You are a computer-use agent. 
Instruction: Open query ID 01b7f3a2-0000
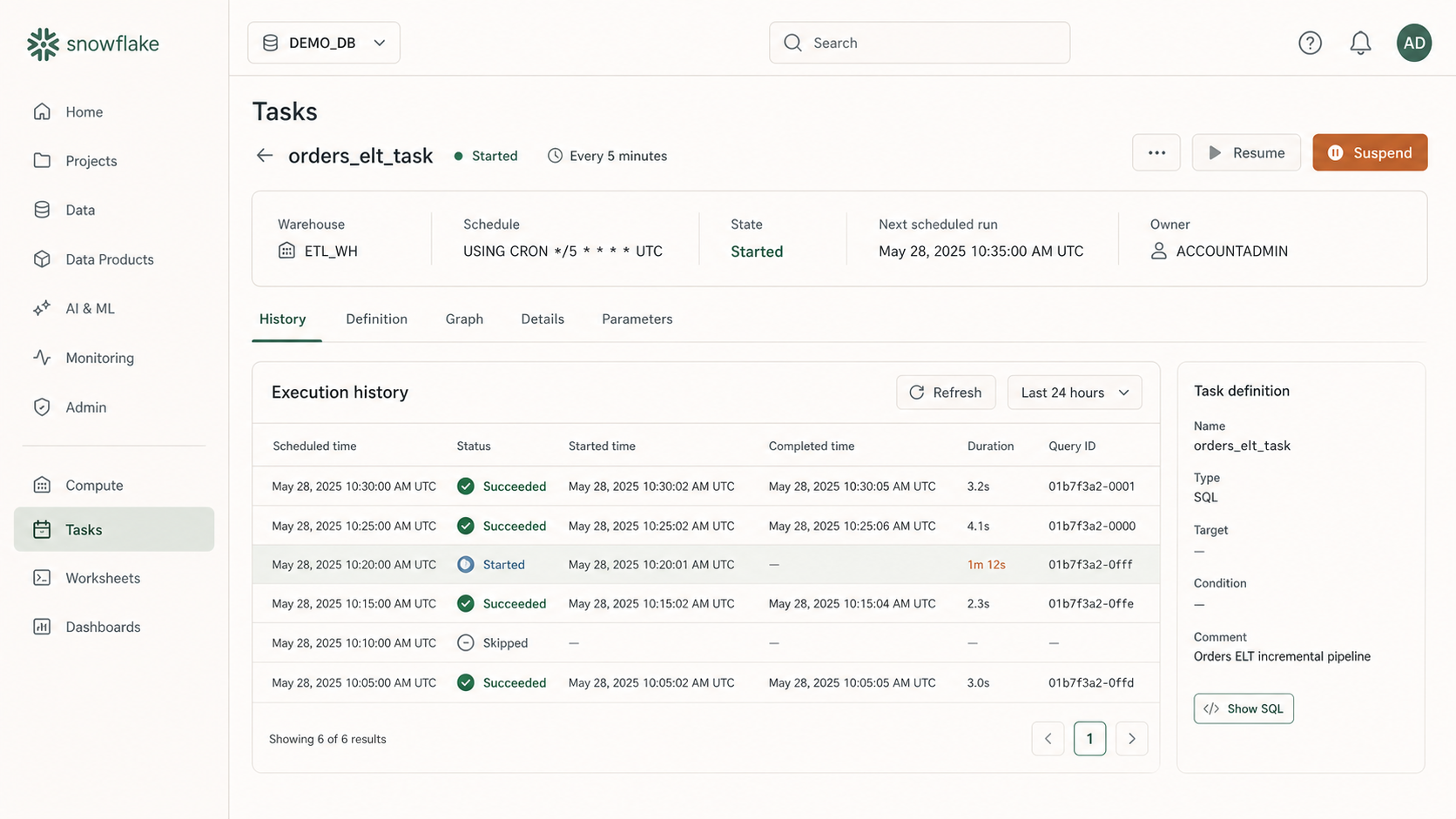click(x=1092, y=526)
